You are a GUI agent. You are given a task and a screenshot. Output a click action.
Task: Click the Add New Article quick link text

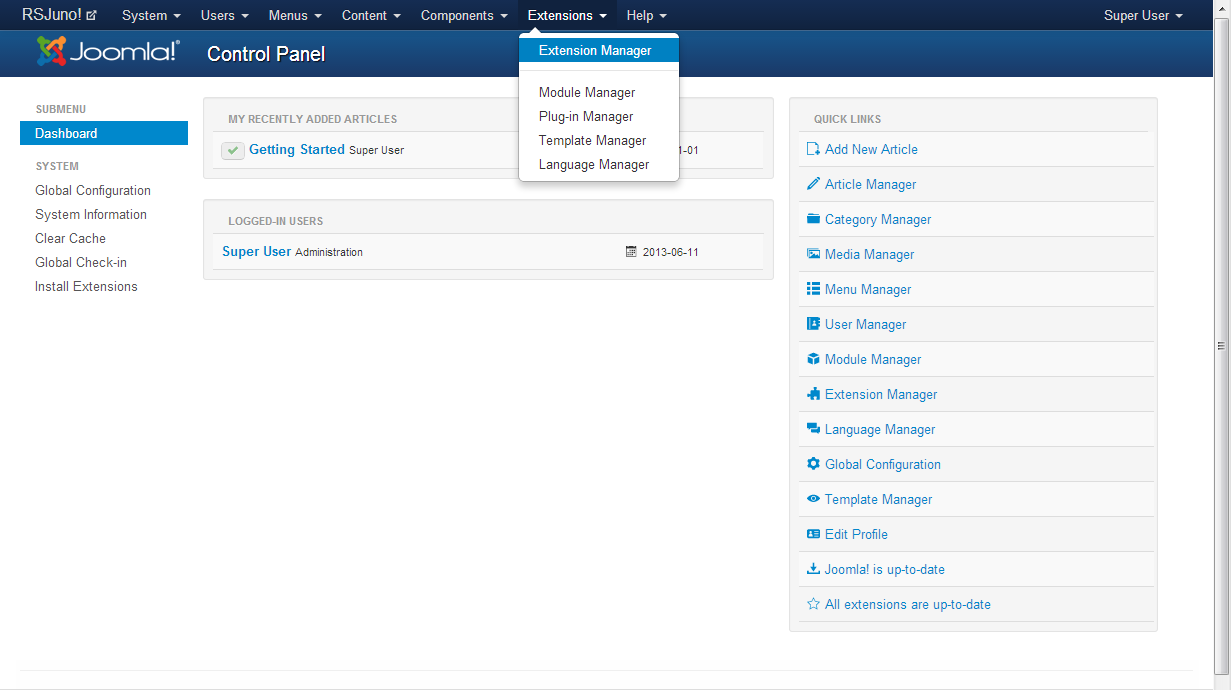pyautogui.click(x=871, y=149)
